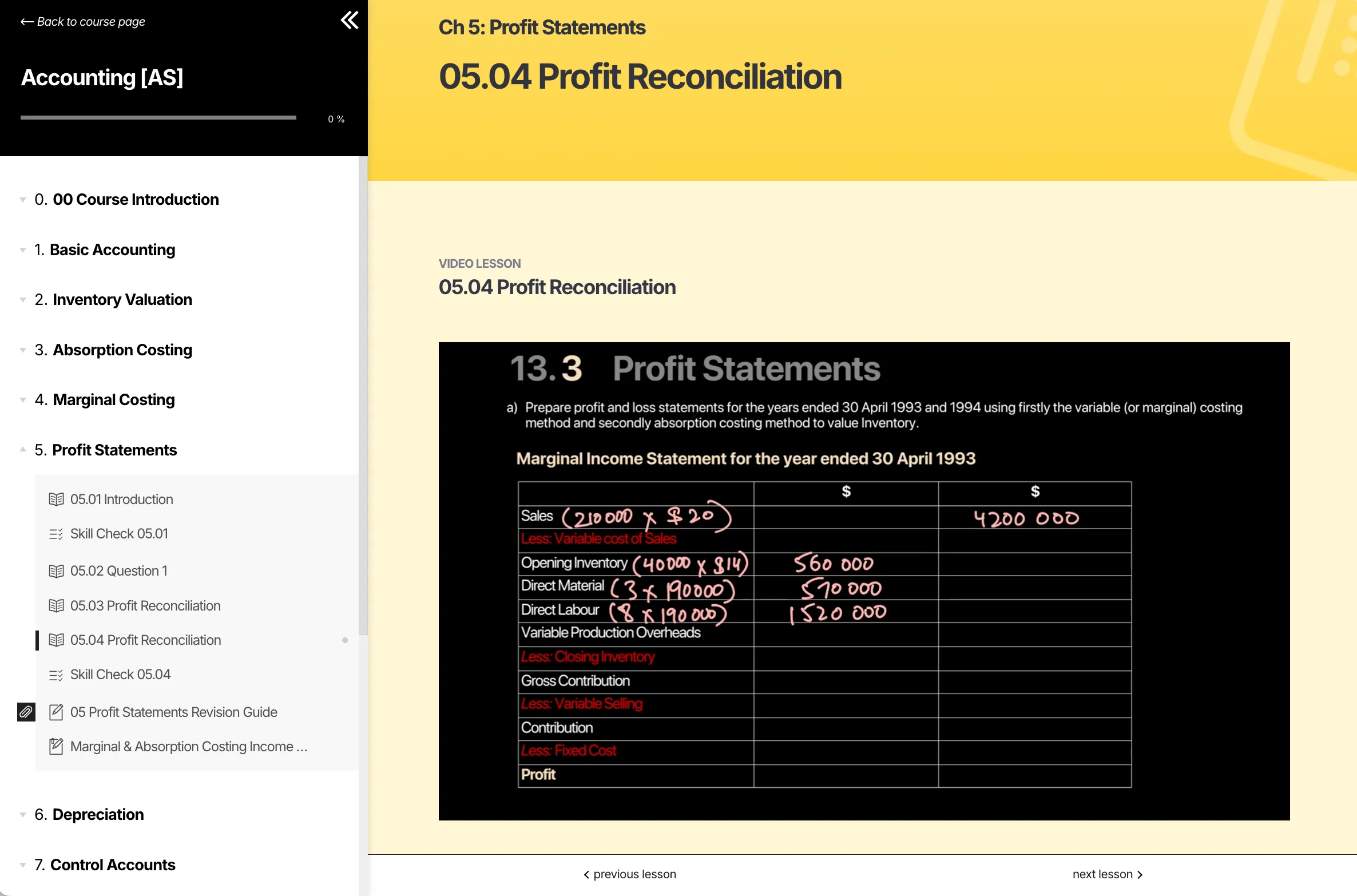Image resolution: width=1357 pixels, height=896 pixels.
Task: Play the Profit Statements video lesson
Action: click(864, 581)
